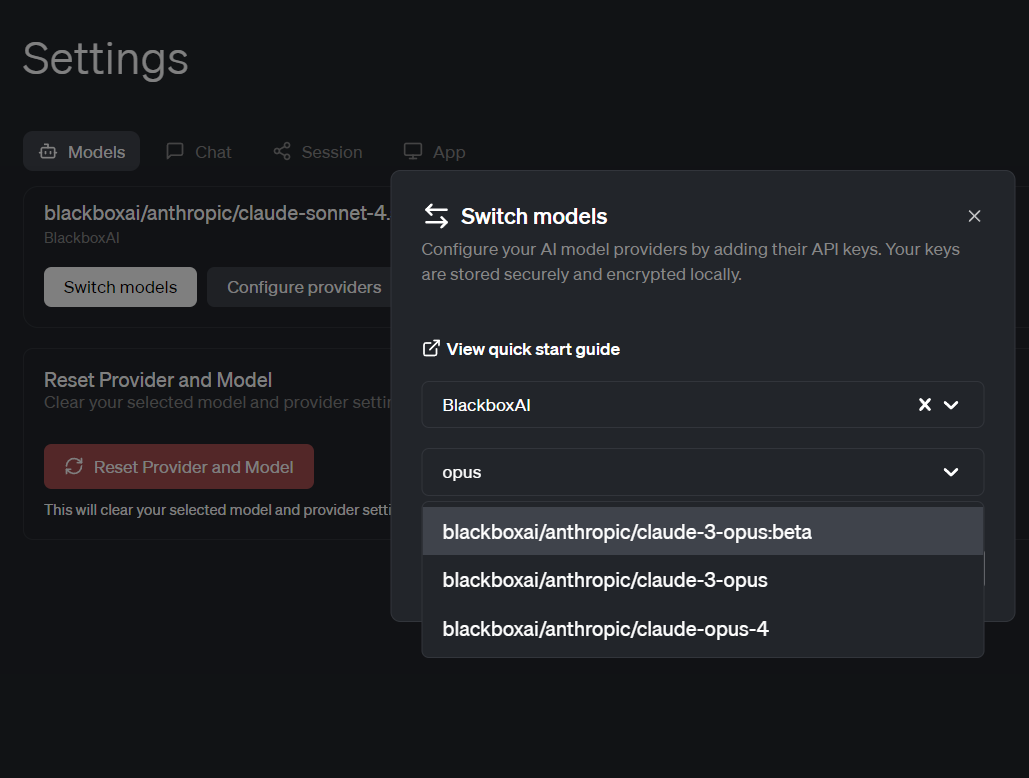Click Reset Provider and Model button
The height and width of the screenshot is (778, 1029).
point(178,466)
